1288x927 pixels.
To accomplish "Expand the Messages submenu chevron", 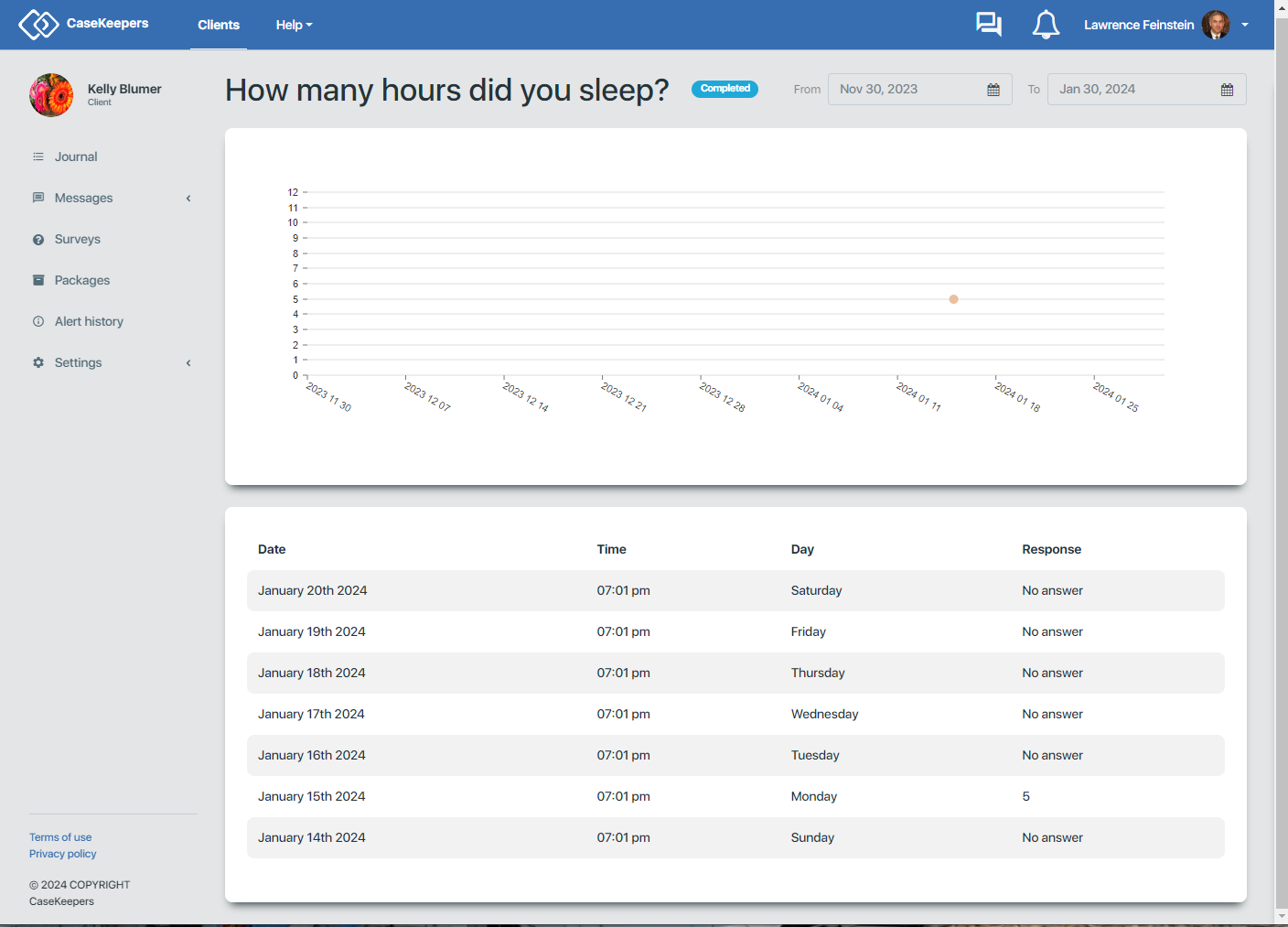I will 188,198.
